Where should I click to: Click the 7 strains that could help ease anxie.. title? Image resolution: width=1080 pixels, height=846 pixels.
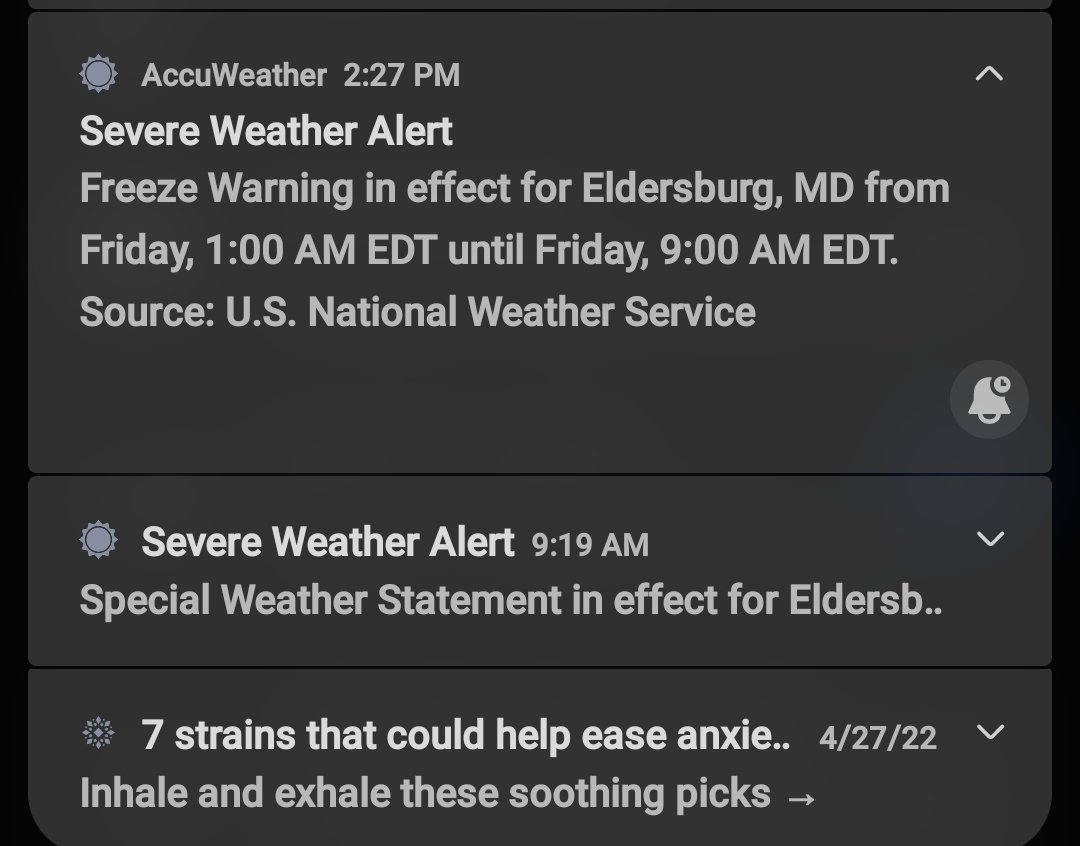coord(466,735)
